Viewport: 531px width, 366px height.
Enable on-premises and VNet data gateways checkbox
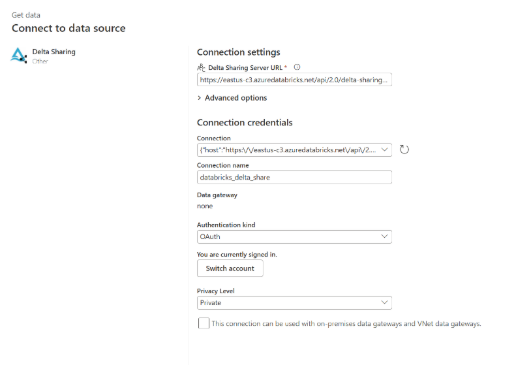click(204, 323)
